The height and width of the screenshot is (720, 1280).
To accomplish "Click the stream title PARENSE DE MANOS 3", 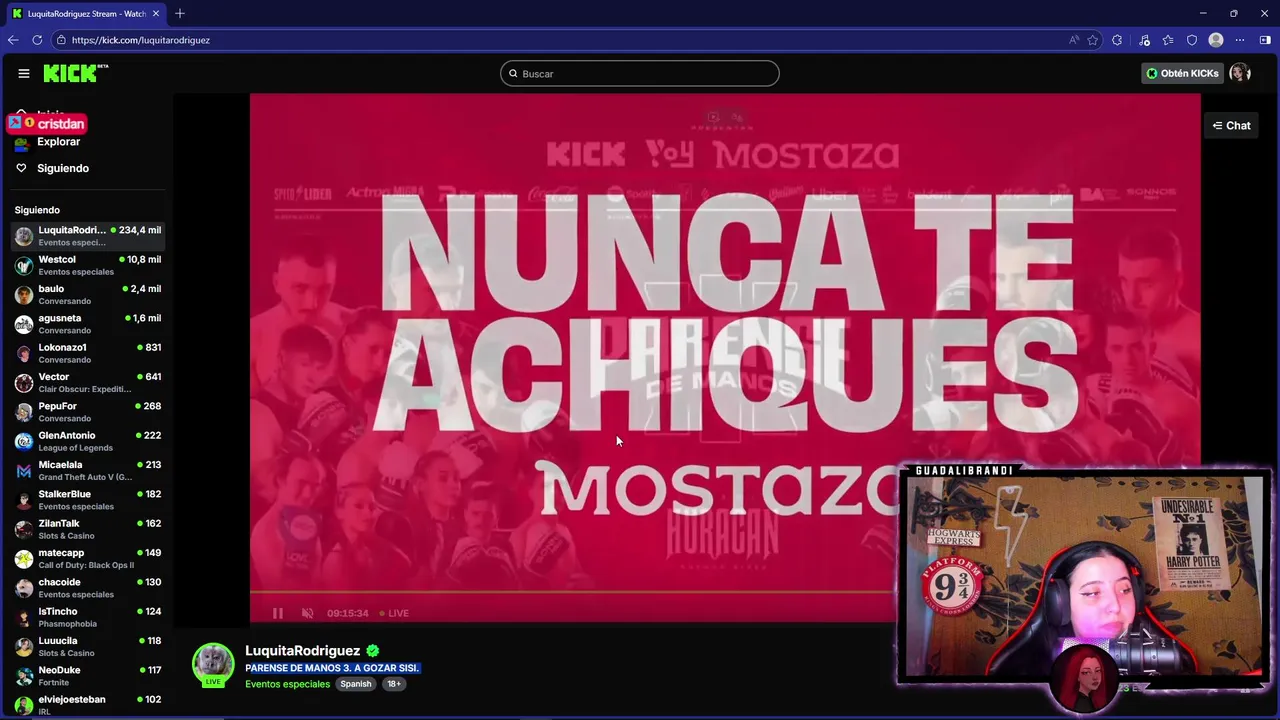I will pyautogui.click(x=332, y=668).
